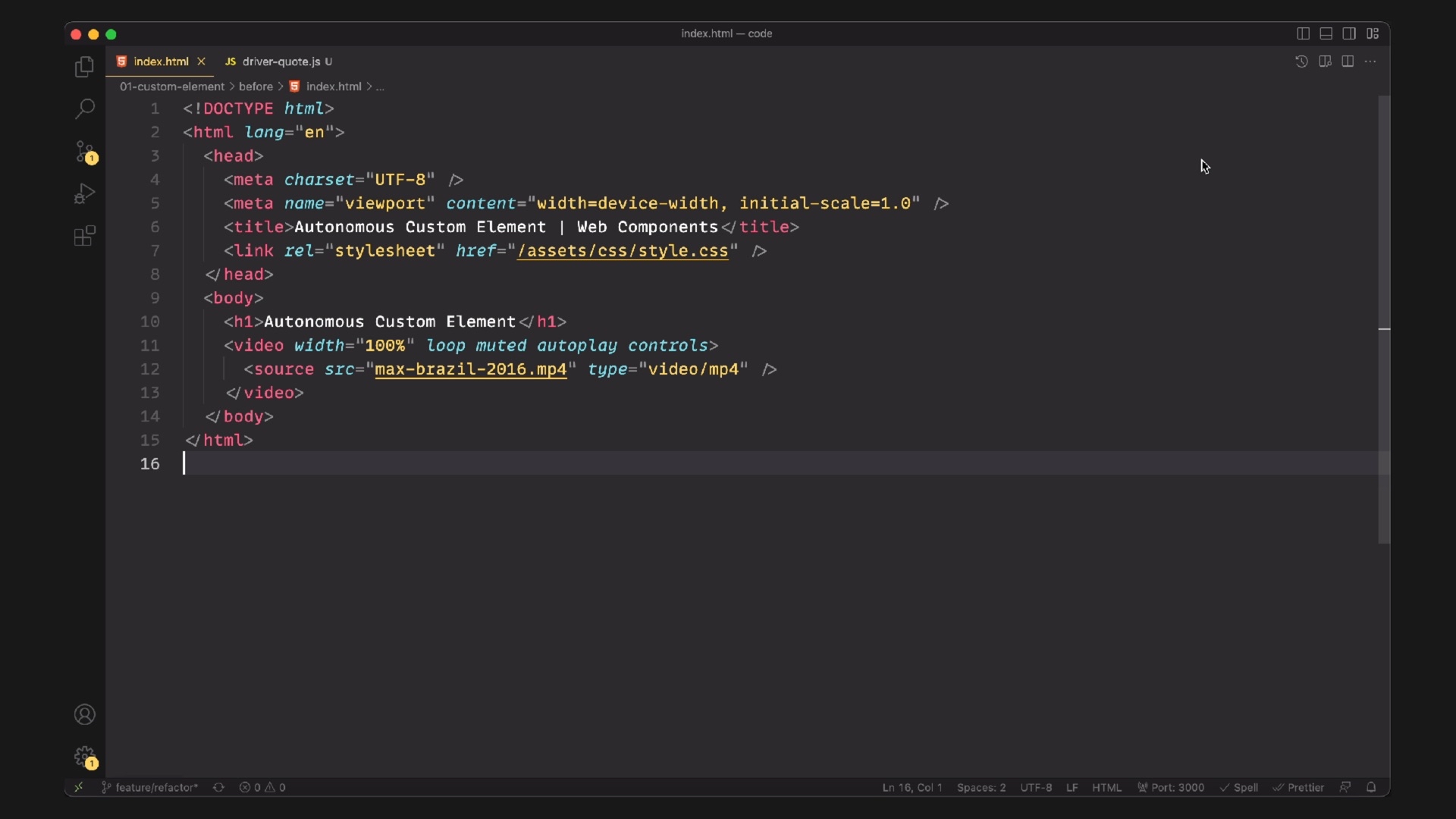Image resolution: width=1456 pixels, height=819 pixels.
Task: Click the vertical editor scrollbar
Action: click(1384, 318)
